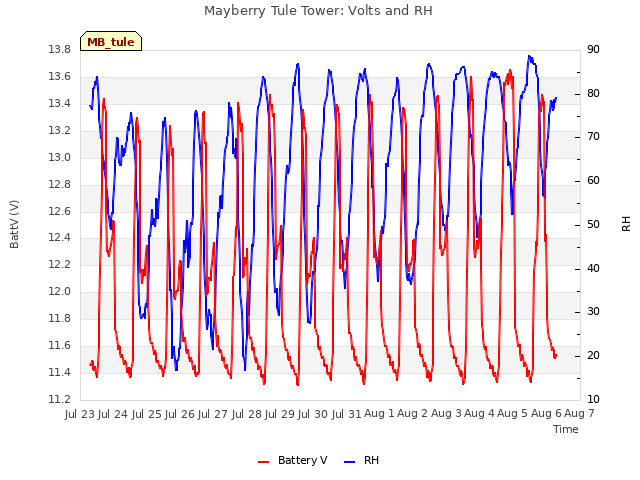The image size is (640, 480).
Task: Click the 13.2 left axis value
Action: pos(60,131)
